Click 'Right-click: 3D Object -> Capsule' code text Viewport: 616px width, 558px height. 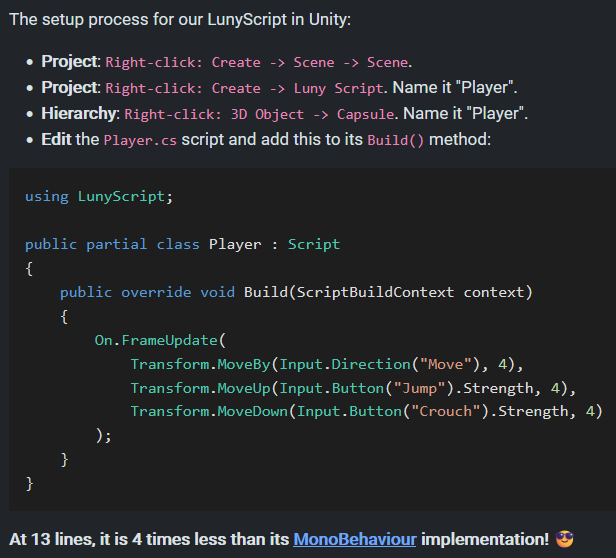point(259,114)
